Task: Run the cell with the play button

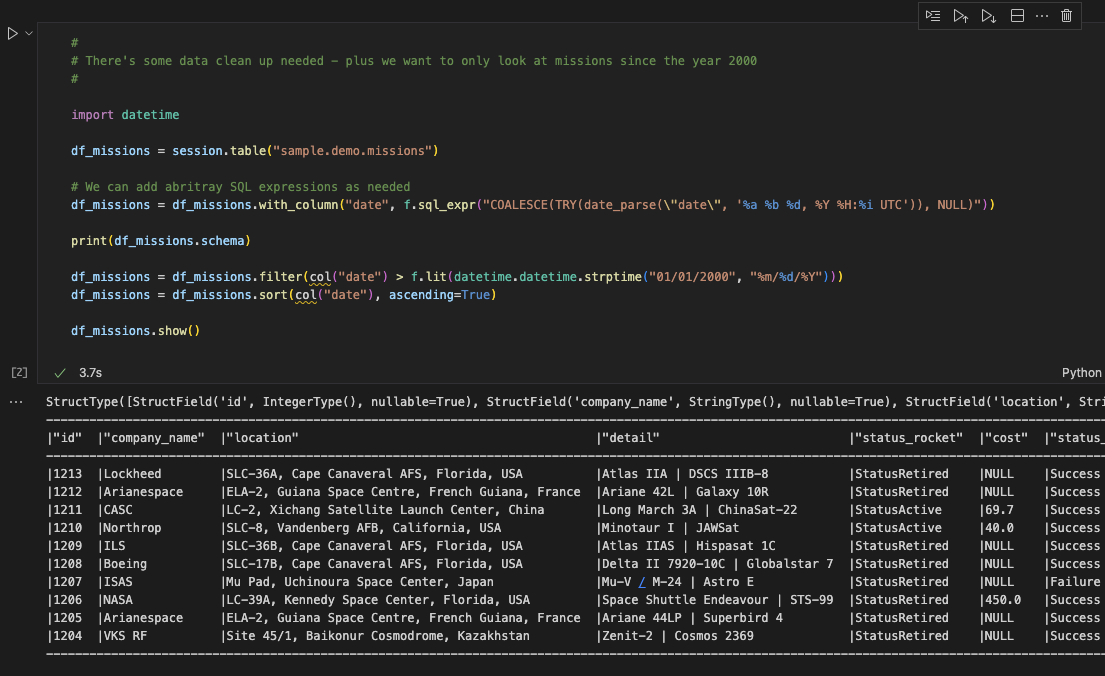Action: tap(12, 33)
